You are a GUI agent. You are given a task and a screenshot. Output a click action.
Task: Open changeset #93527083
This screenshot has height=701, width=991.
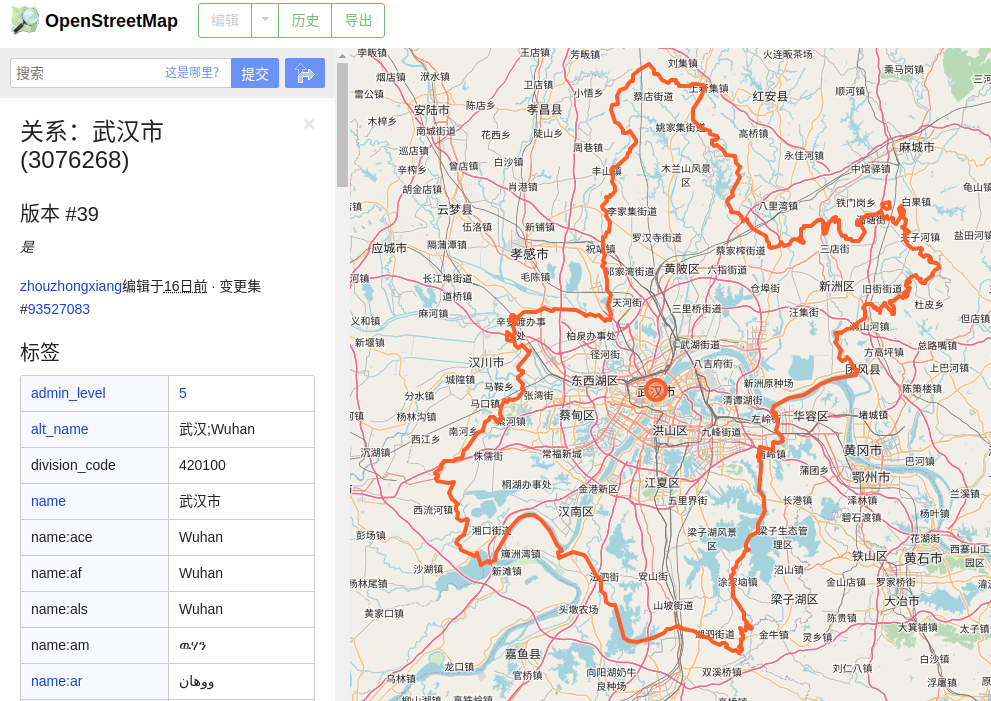tap(55, 309)
